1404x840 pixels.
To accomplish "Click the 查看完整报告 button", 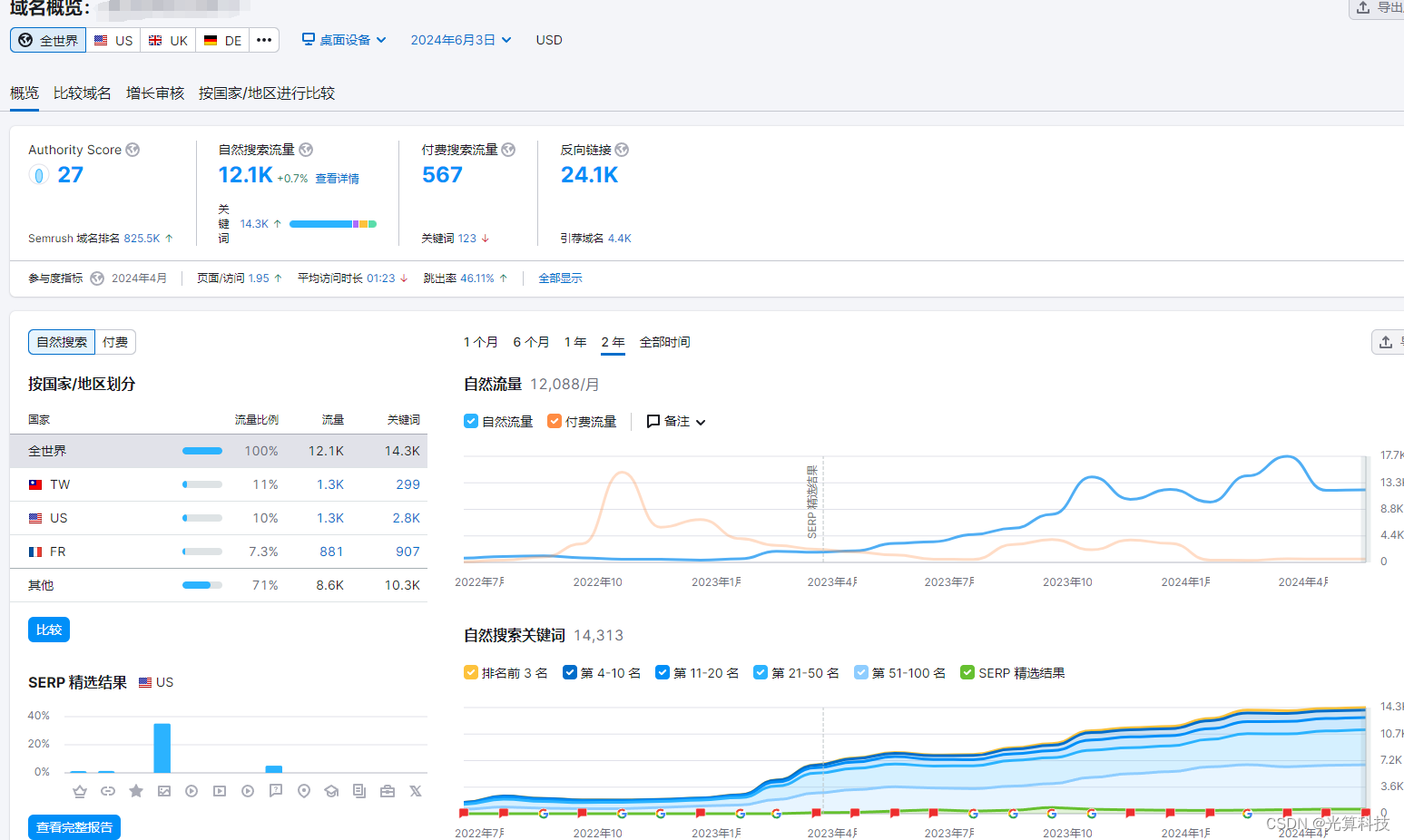I will point(74,827).
